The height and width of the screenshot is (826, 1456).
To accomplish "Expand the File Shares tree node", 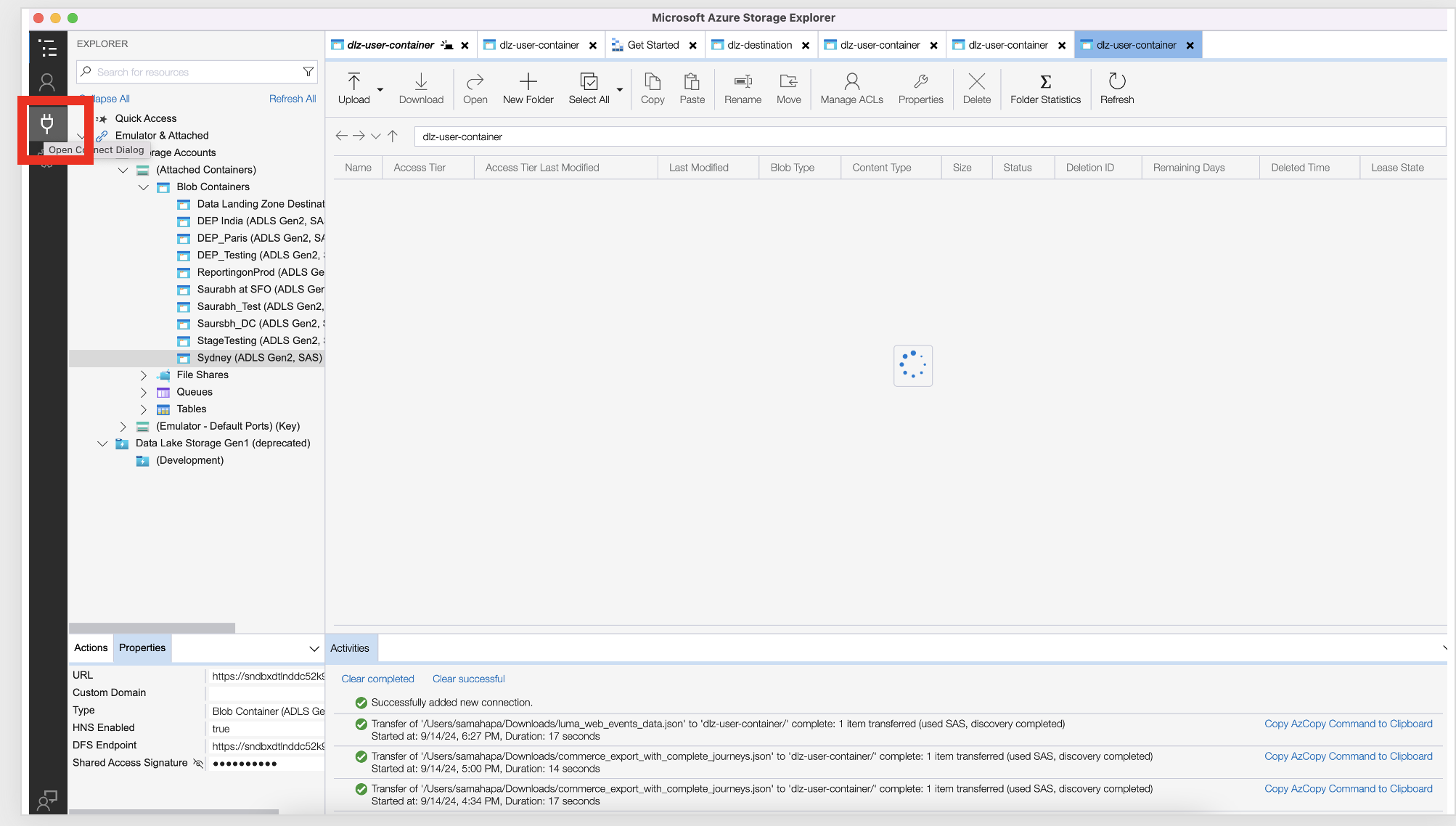I will click(x=144, y=375).
